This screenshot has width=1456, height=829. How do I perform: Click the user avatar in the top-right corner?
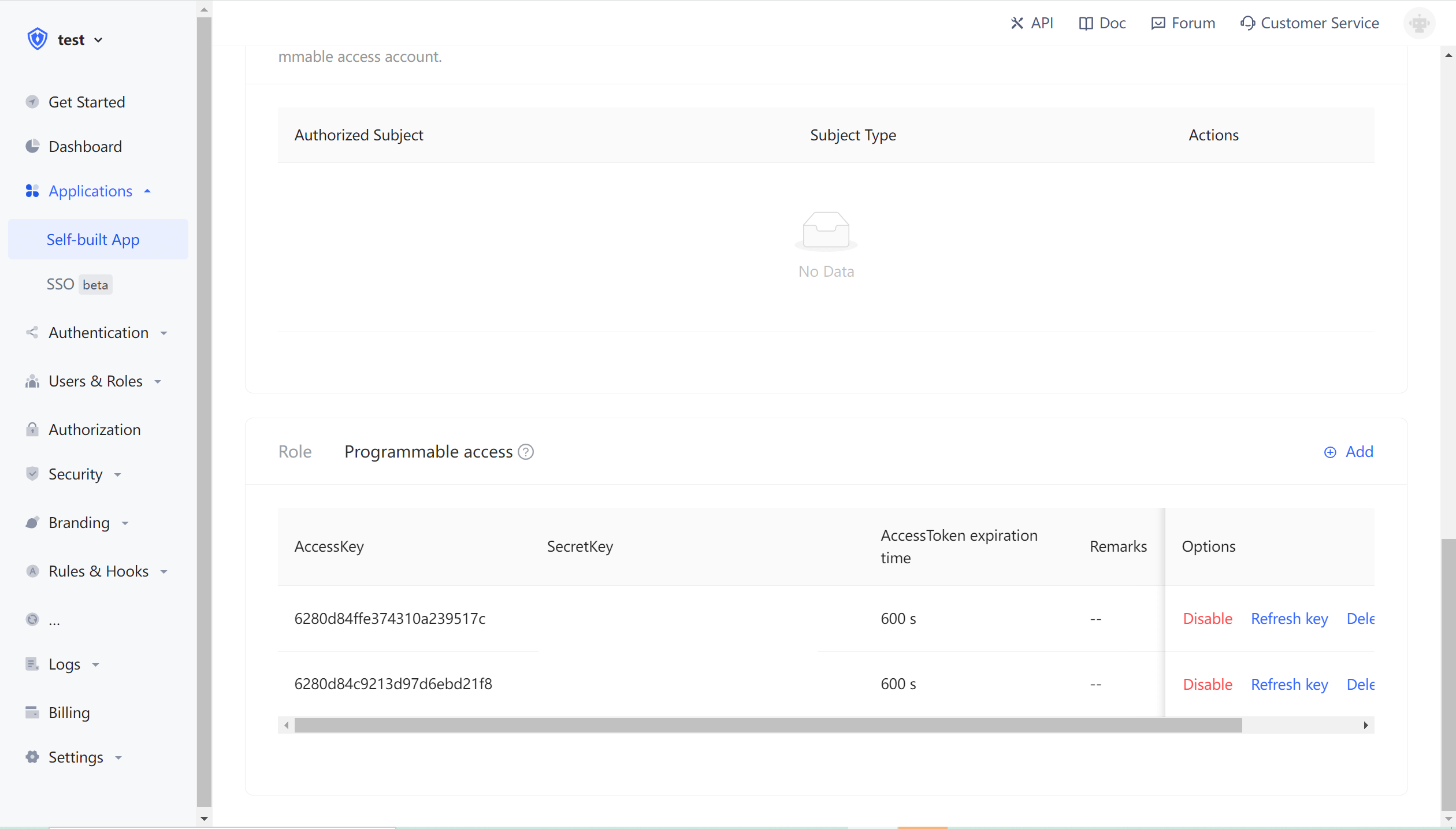[1419, 23]
